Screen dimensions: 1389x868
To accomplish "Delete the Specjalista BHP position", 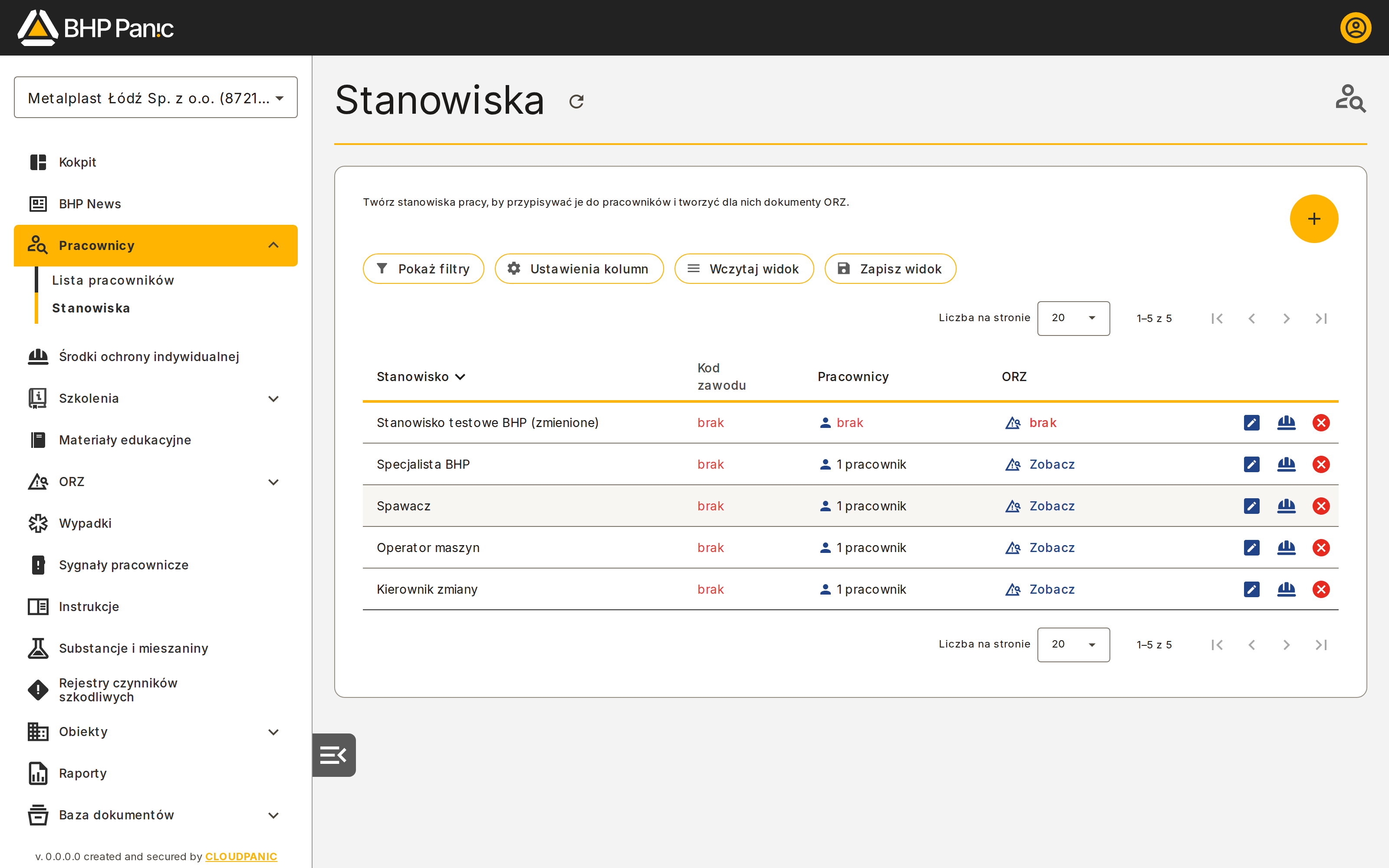I will (1321, 464).
